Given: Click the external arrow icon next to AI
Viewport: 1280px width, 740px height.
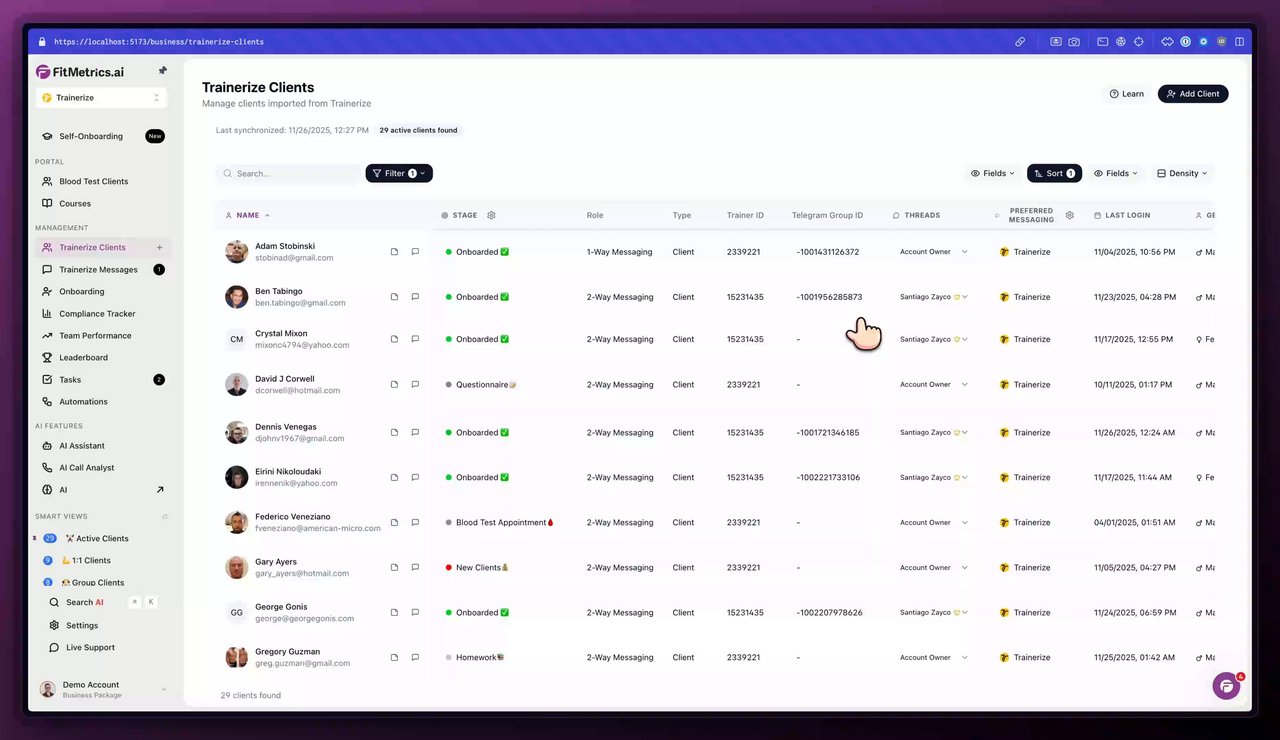Looking at the screenshot, I should click(160, 489).
